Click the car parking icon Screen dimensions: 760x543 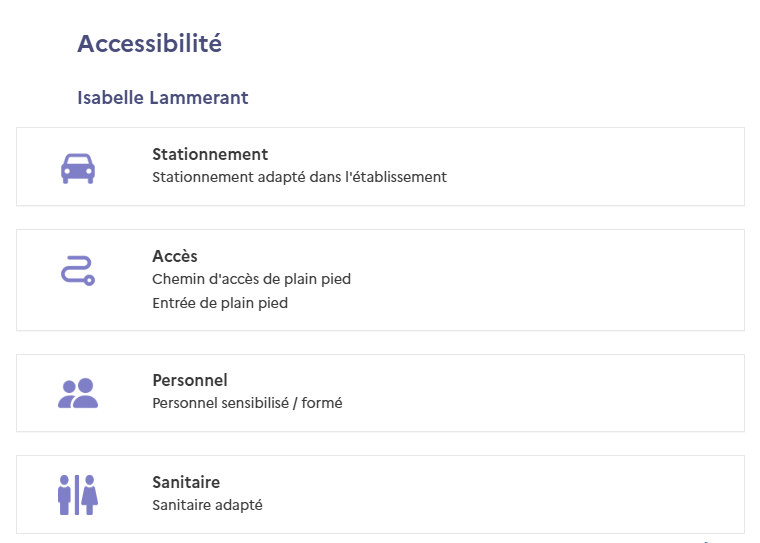pyautogui.click(x=78, y=168)
